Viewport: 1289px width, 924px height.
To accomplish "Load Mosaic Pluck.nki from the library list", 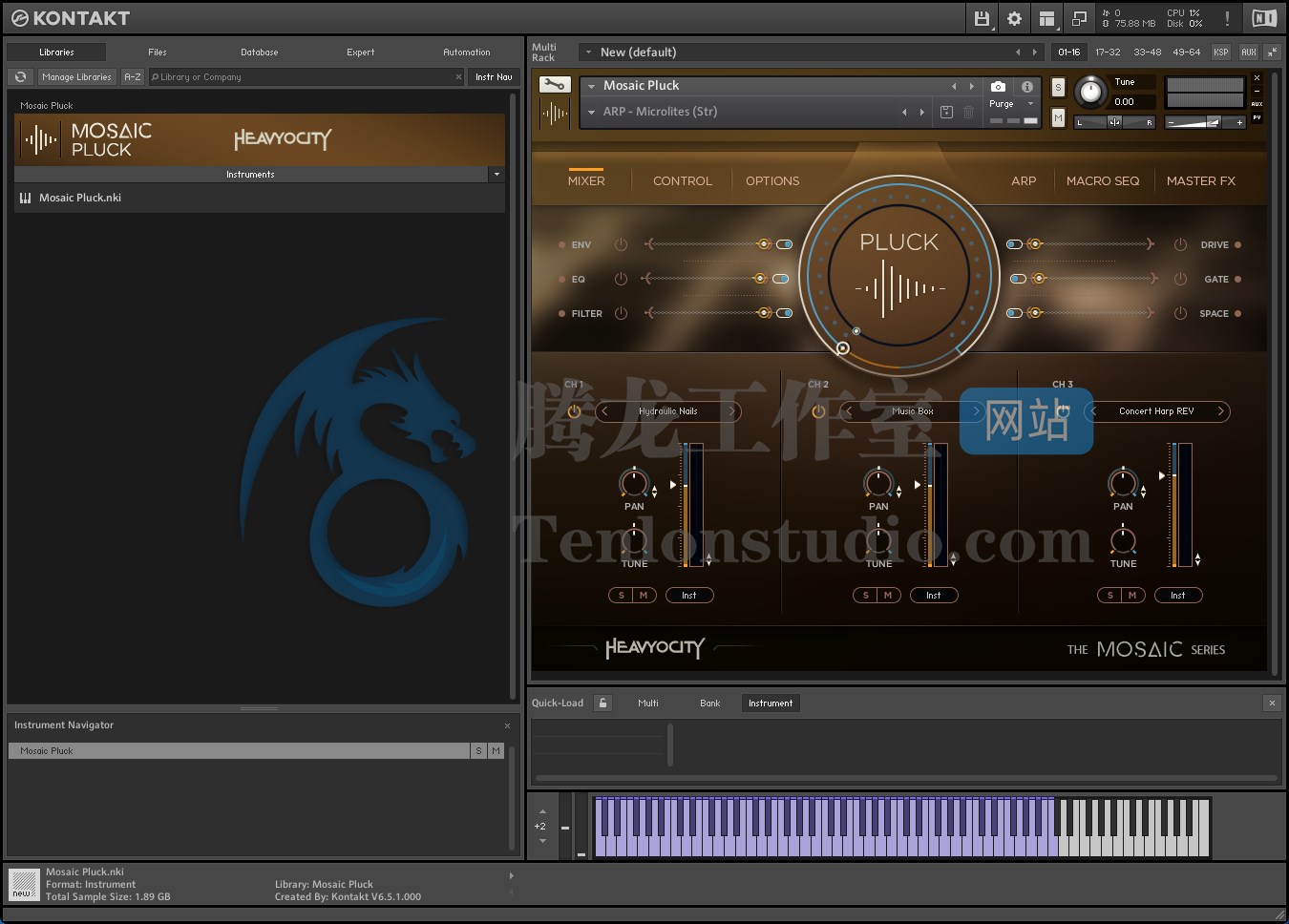I will pyautogui.click(x=78, y=198).
